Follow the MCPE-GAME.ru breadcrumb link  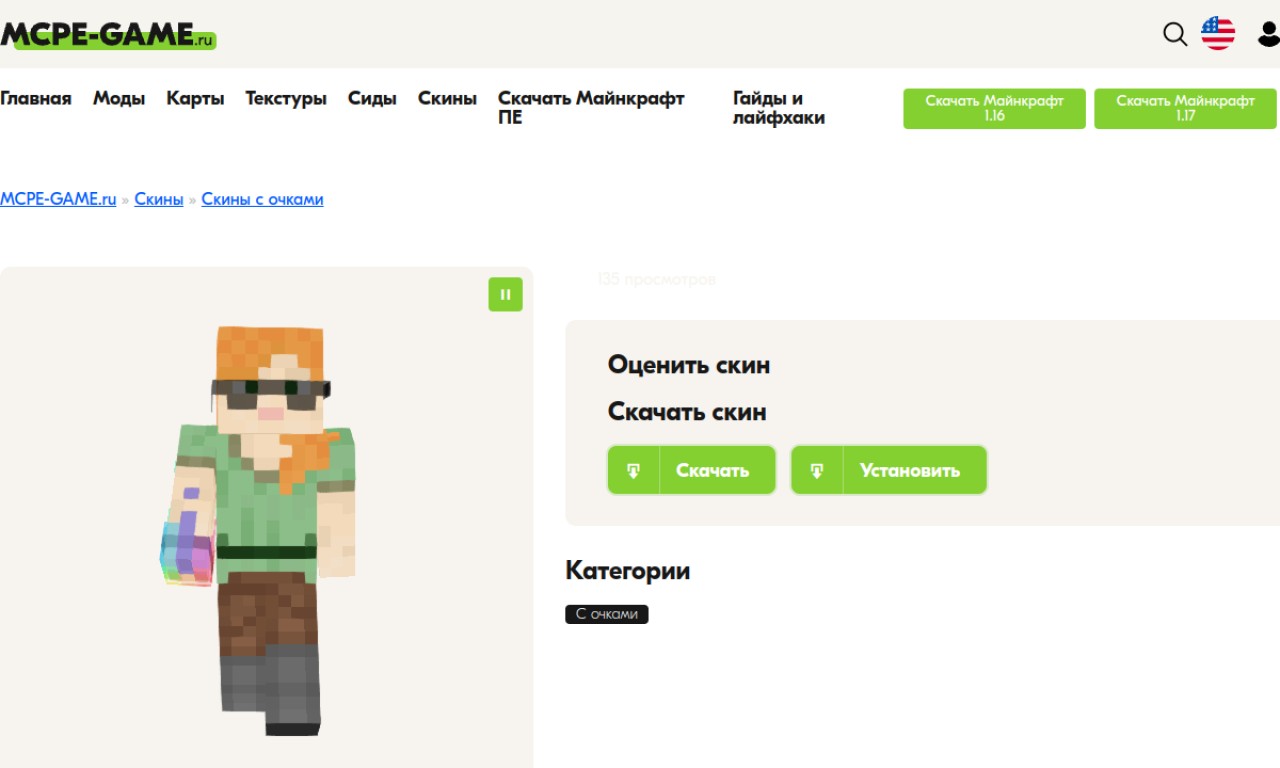click(x=58, y=199)
